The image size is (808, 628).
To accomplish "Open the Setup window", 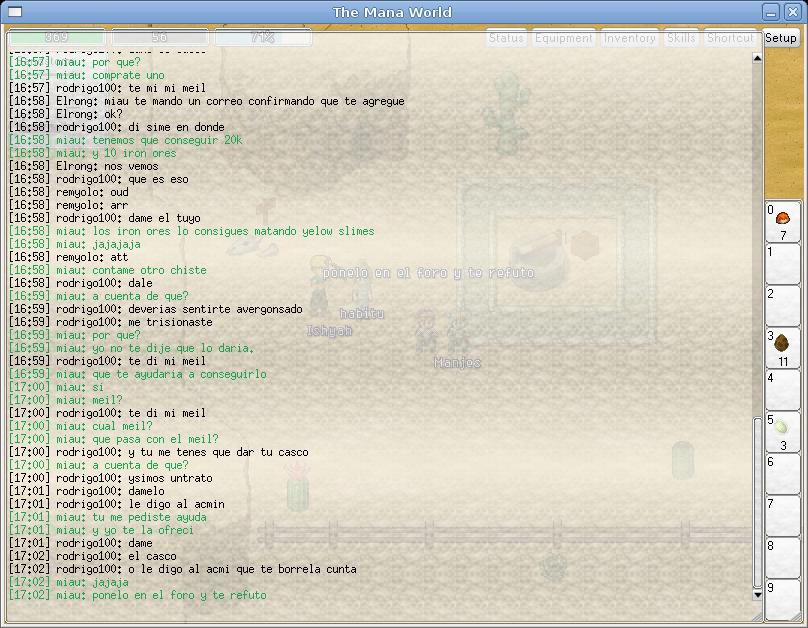I will (781, 38).
